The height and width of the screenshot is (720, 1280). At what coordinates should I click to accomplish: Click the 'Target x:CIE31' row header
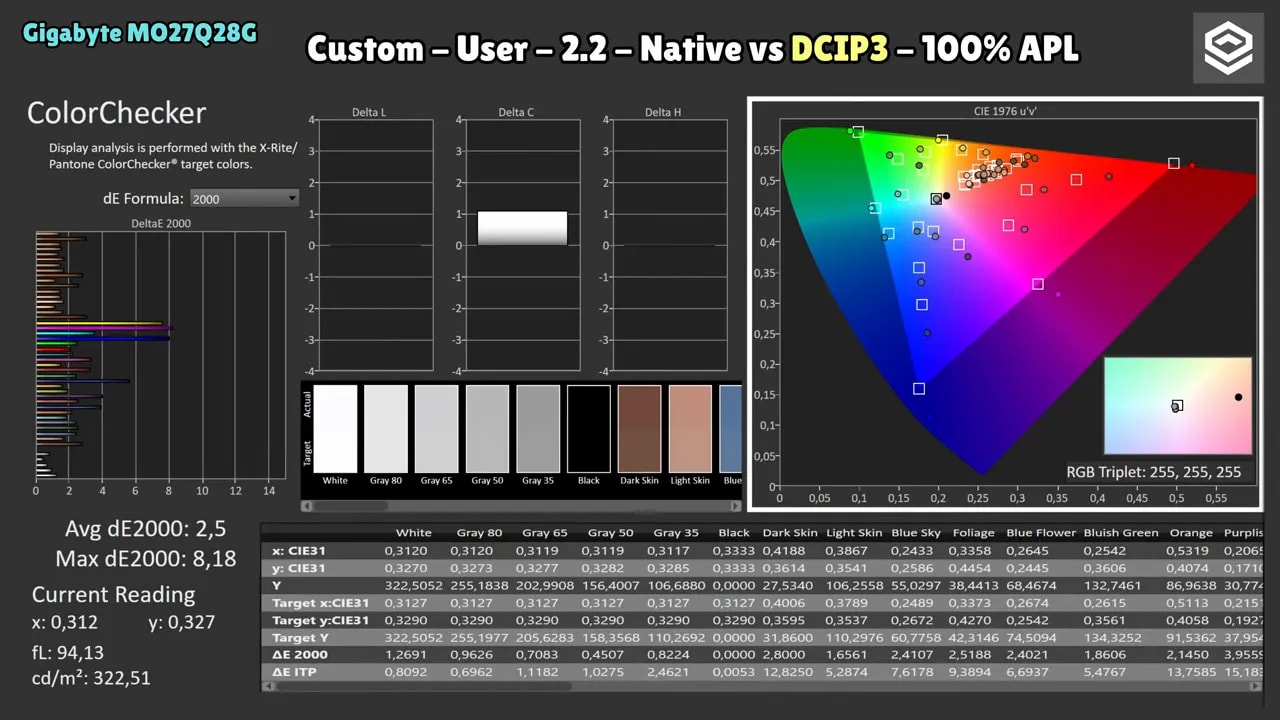[321, 603]
